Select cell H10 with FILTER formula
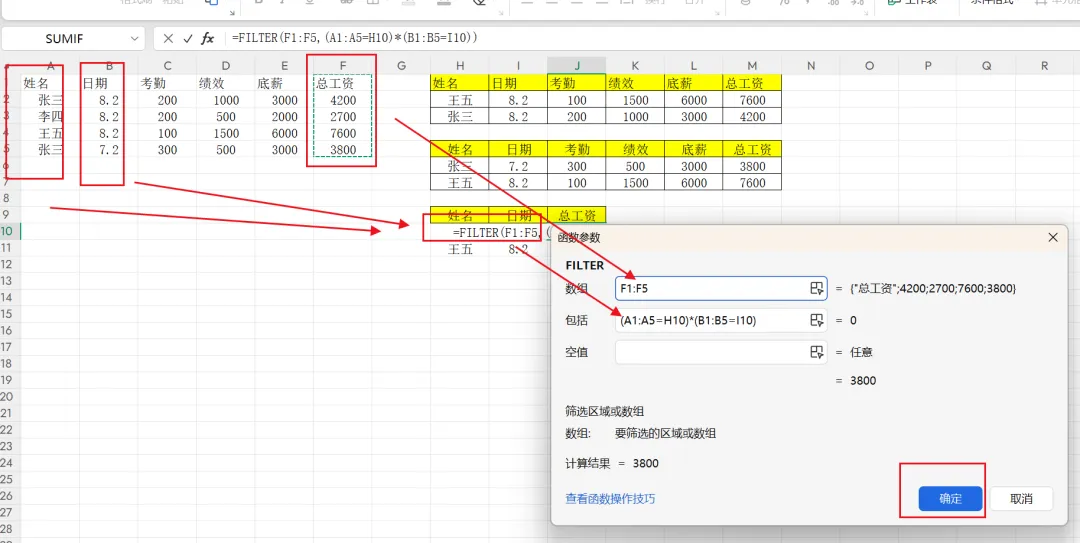 point(459,232)
